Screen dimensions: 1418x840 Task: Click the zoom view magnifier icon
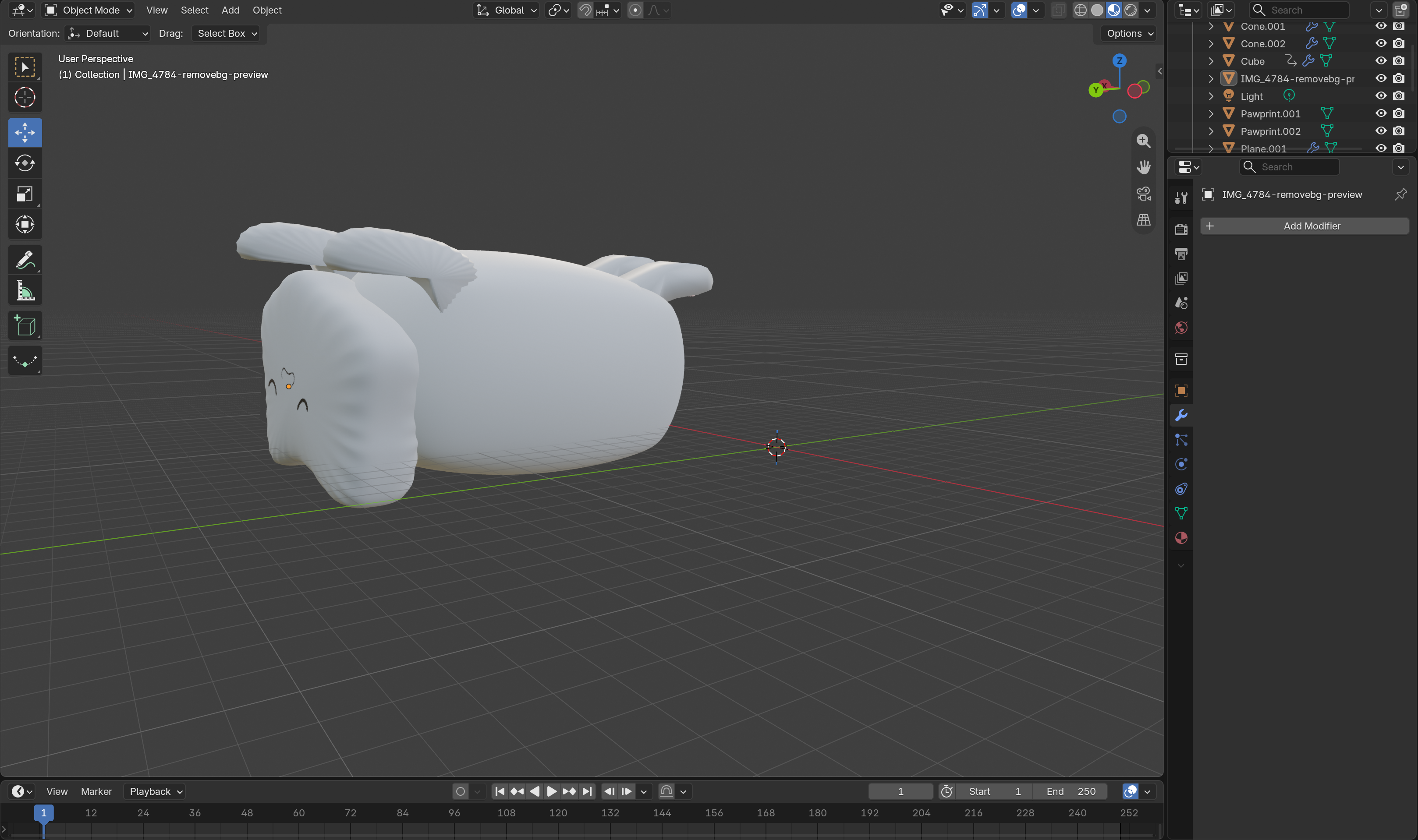1143,141
